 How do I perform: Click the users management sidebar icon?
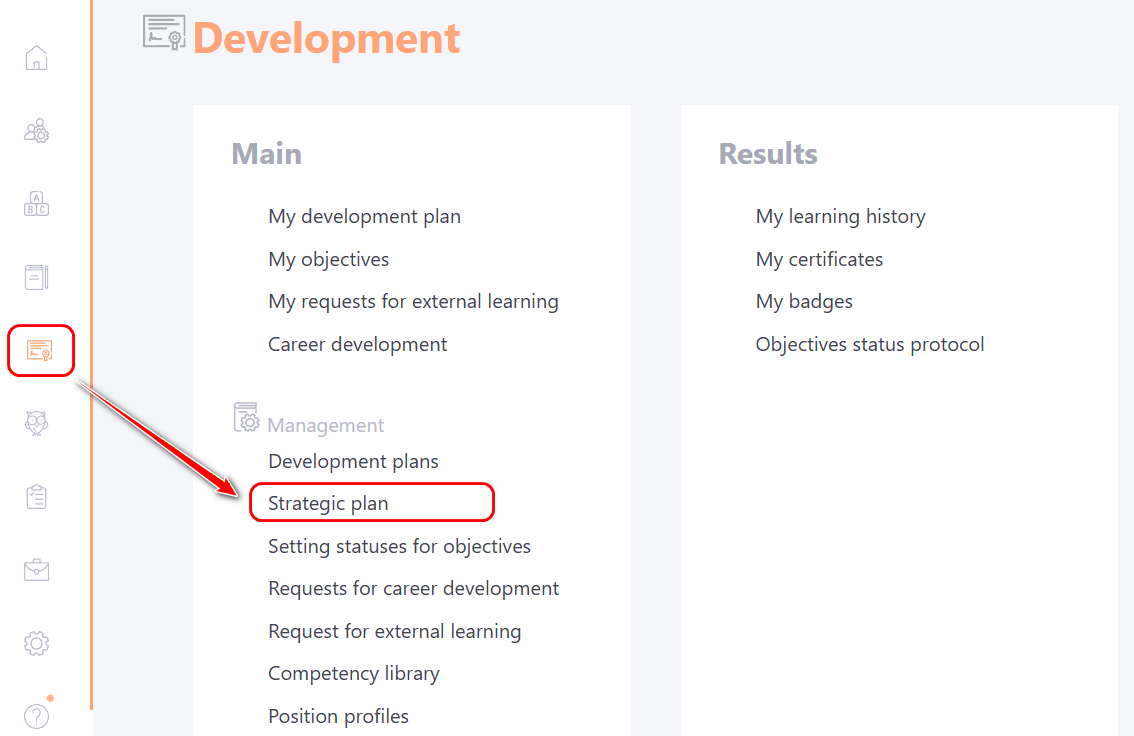[x=37, y=131]
